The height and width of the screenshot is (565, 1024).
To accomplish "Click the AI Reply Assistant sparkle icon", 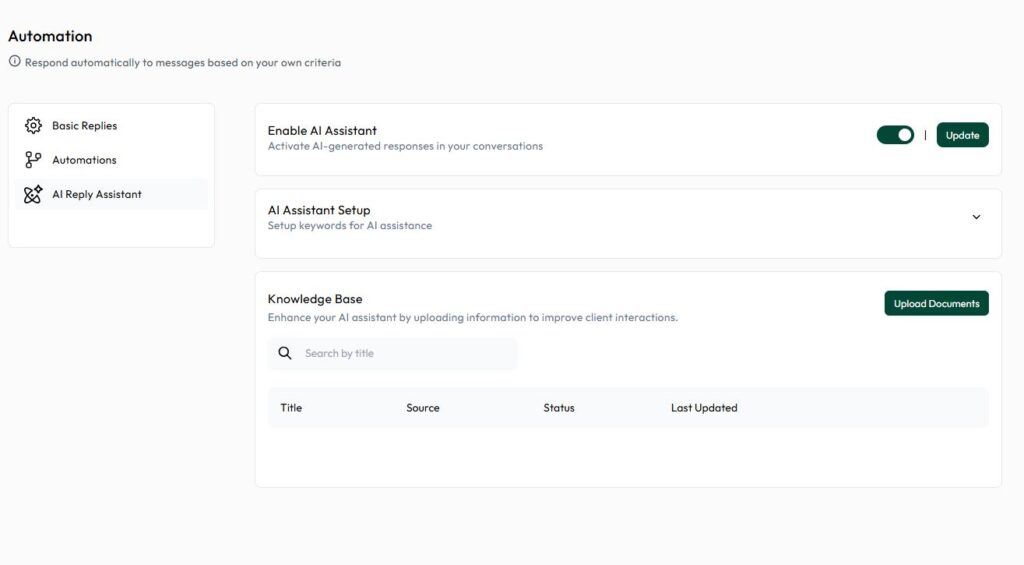I will pos(33,194).
